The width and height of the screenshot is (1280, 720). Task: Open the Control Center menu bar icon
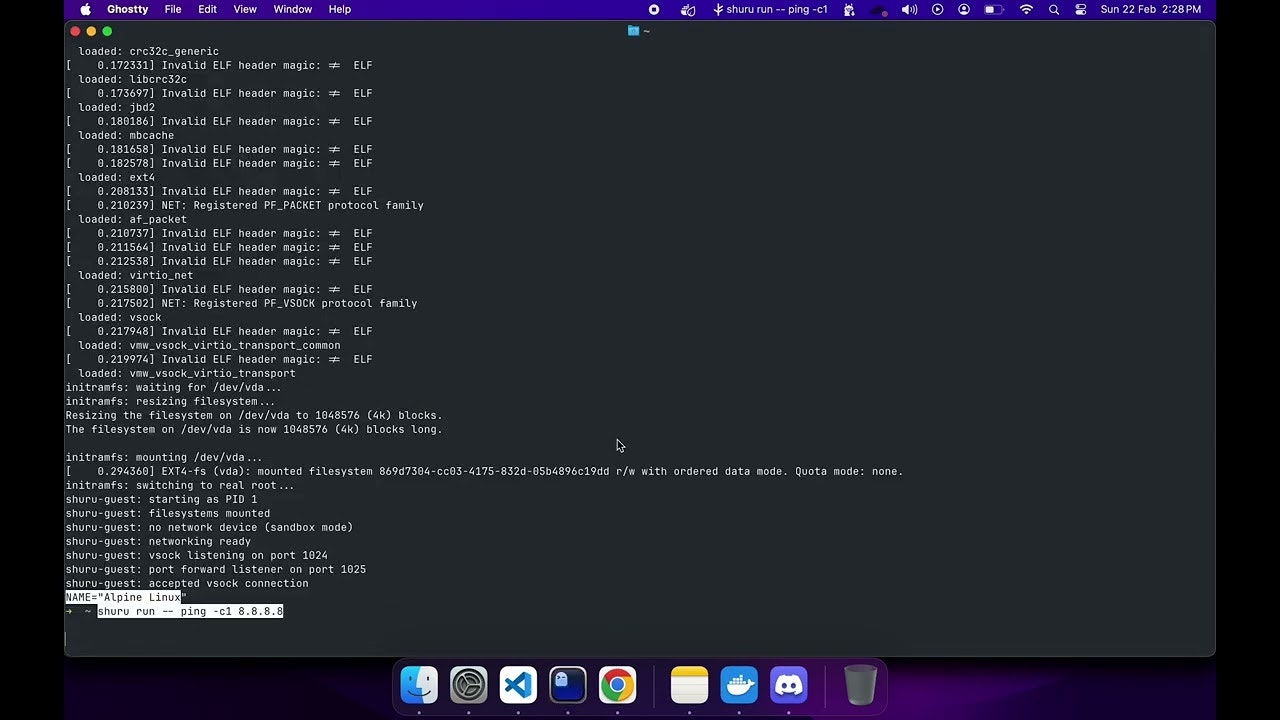click(x=1081, y=9)
